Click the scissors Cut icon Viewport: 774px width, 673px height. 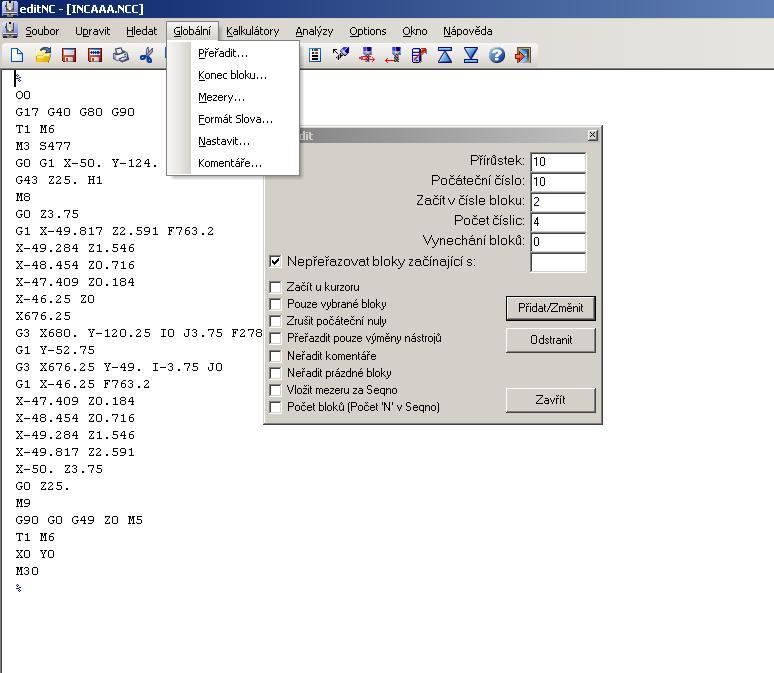click(147, 56)
